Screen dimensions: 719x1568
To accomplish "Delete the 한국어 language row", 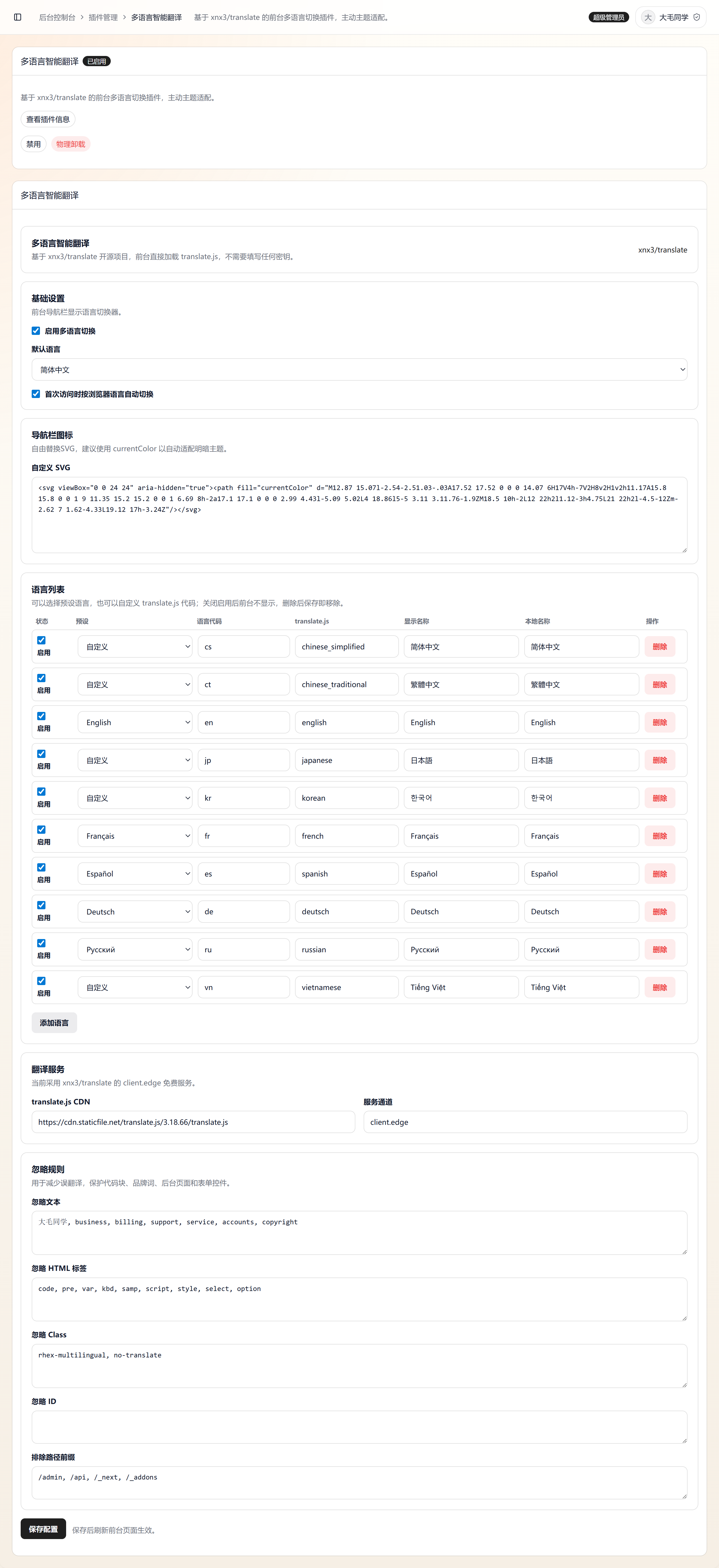I will click(x=660, y=798).
